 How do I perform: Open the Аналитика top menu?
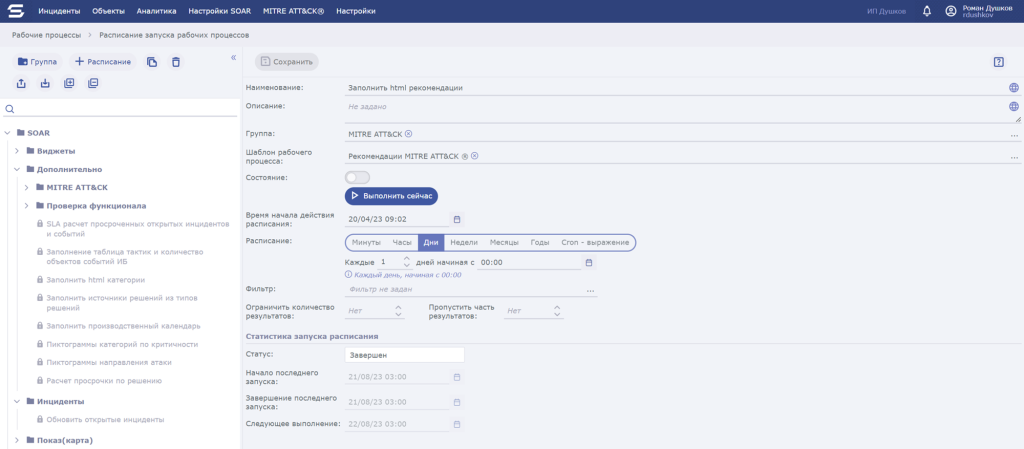pyautogui.click(x=156, y=11)
